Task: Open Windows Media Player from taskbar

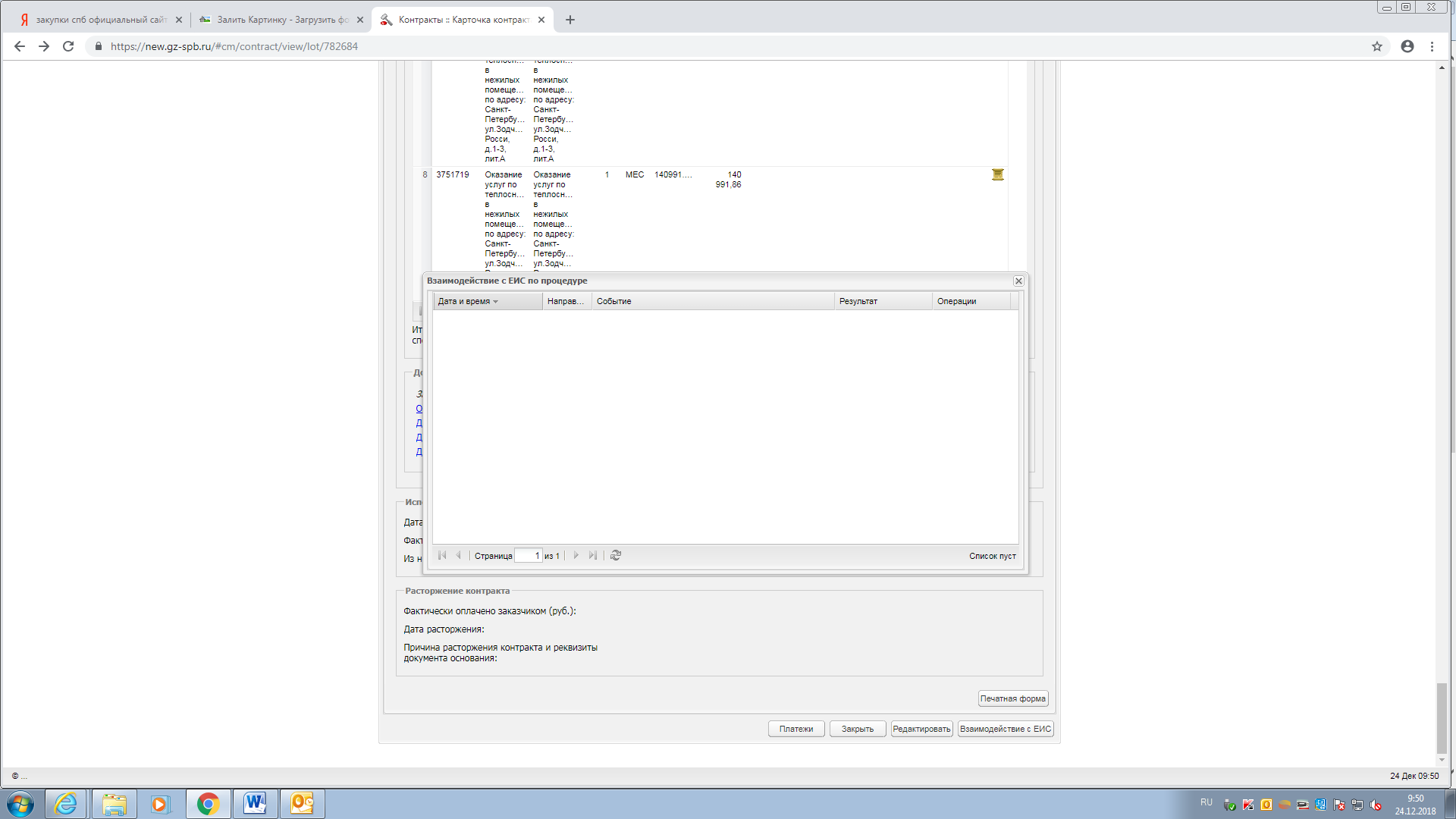Action: click(160, 804)
